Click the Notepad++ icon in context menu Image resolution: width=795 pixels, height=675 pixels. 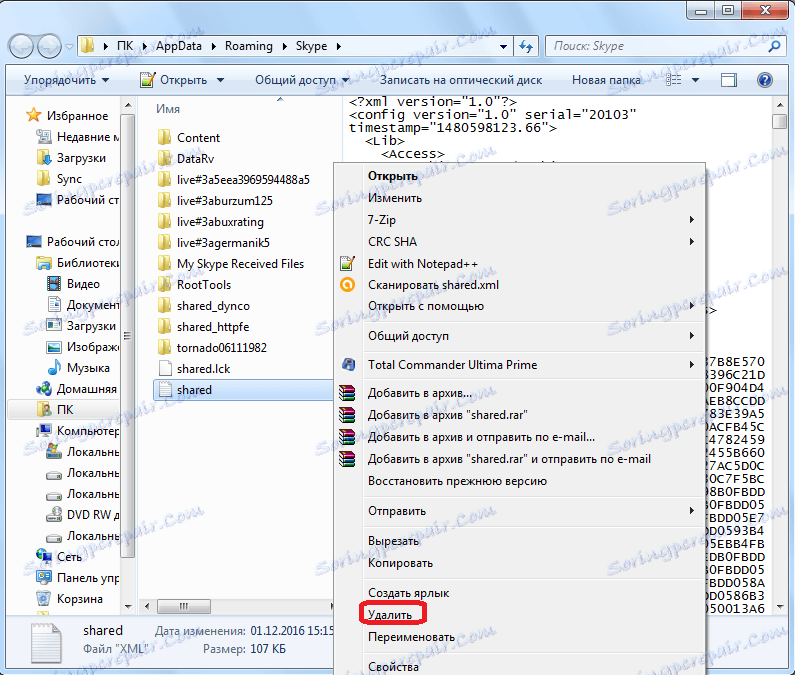tap(347, 263)
